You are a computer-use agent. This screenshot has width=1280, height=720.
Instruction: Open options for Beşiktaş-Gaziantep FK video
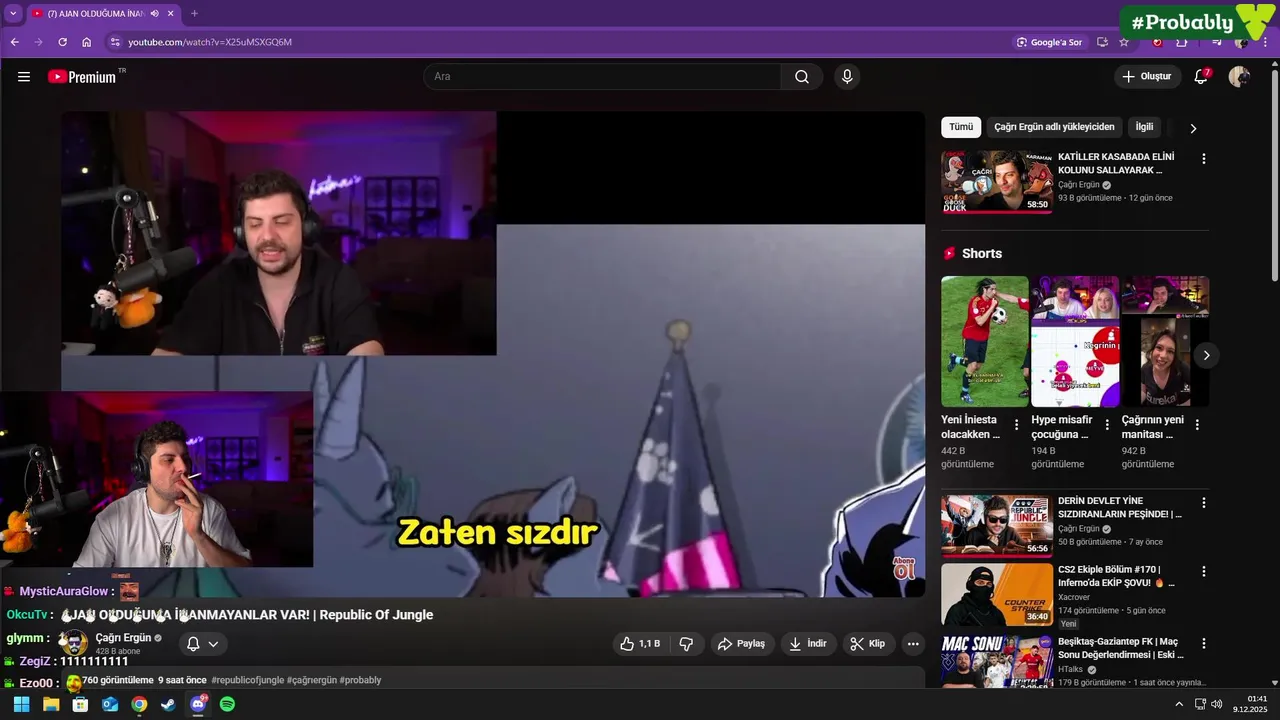[1203, 643]
